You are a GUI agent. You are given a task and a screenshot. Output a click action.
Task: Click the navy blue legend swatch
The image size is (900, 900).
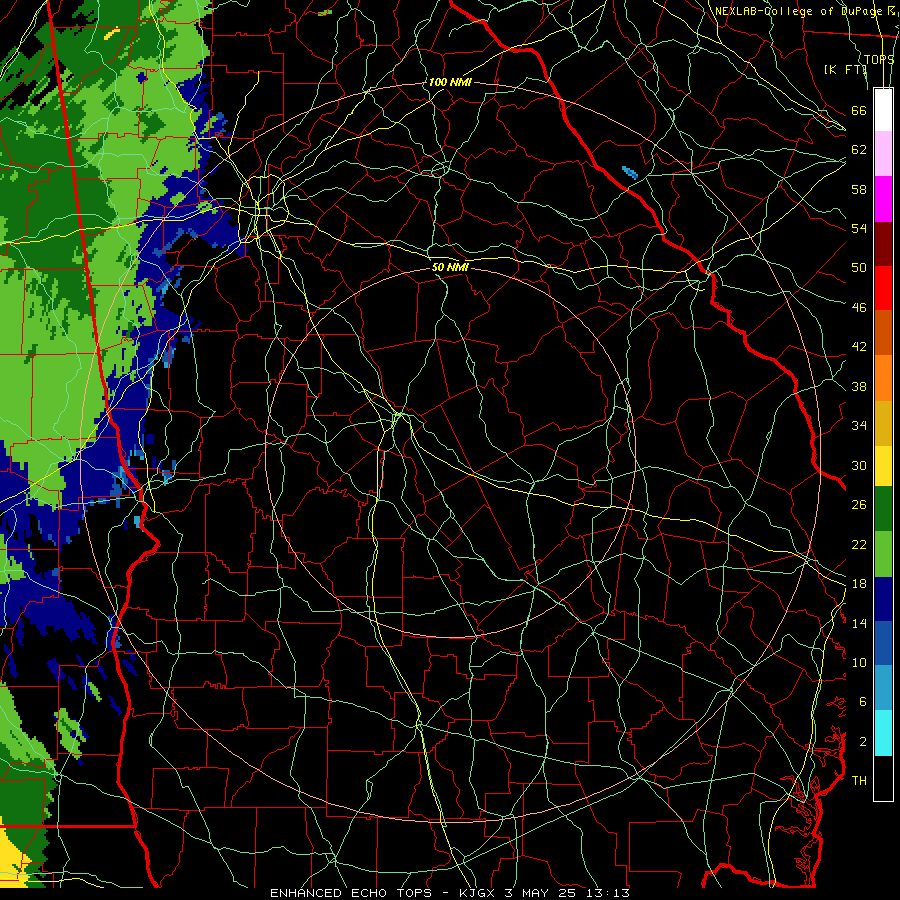pyautogui.click(x=883, y=599)
